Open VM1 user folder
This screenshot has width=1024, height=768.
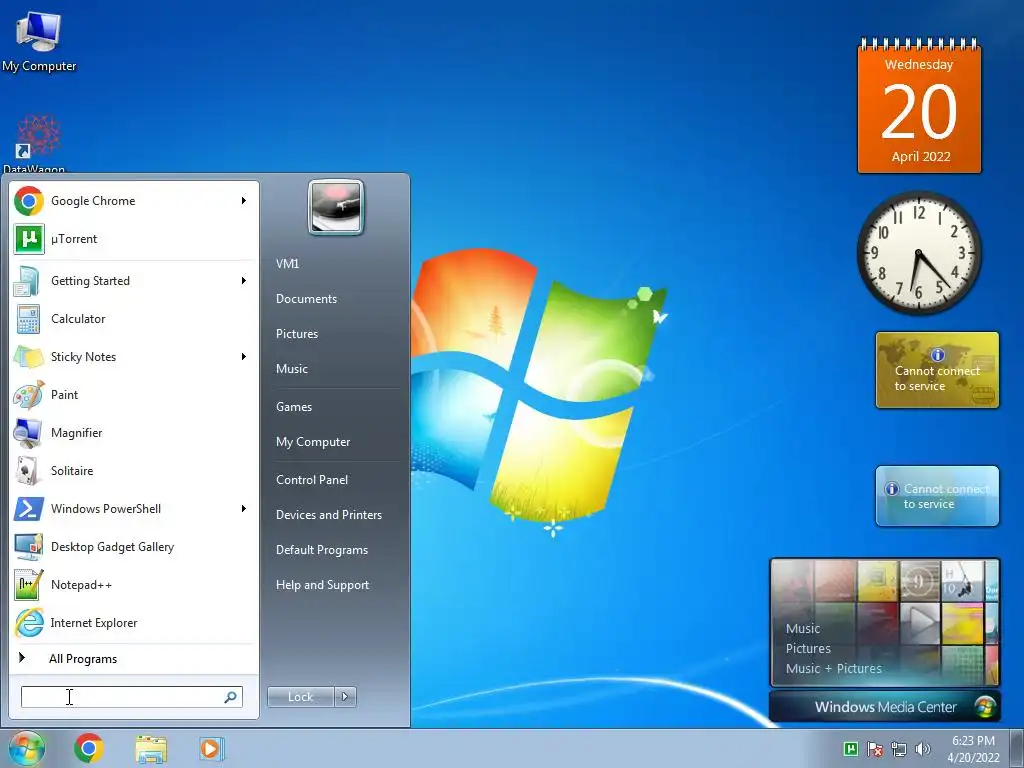pos(287,264)
